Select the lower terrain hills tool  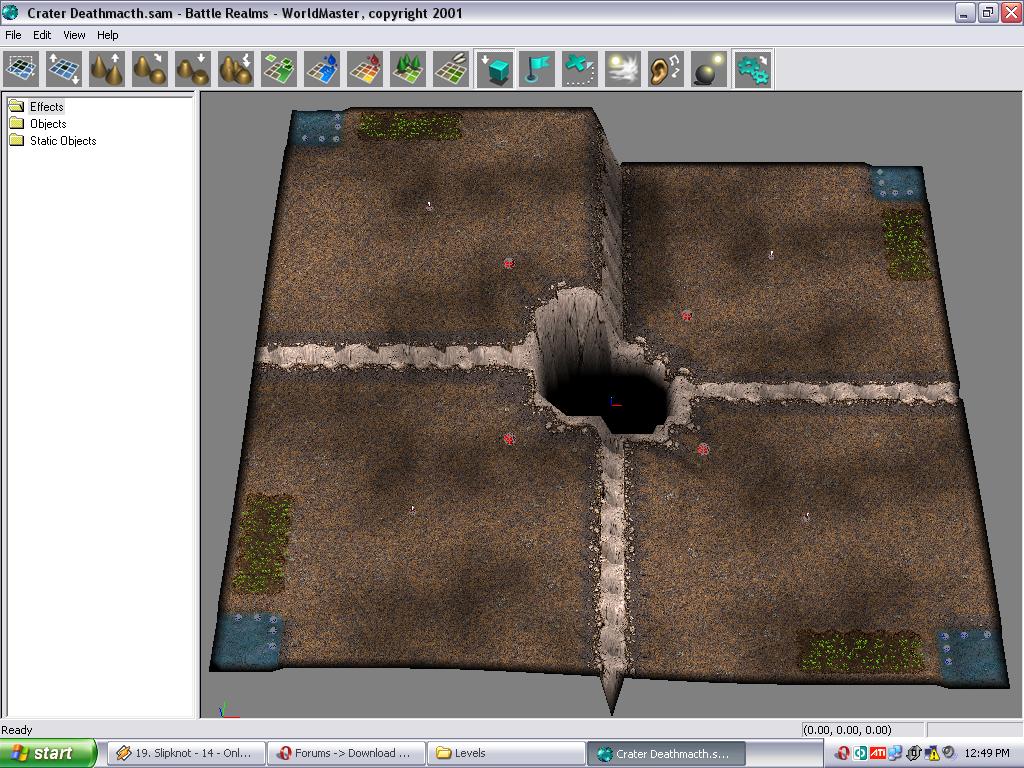193,69
